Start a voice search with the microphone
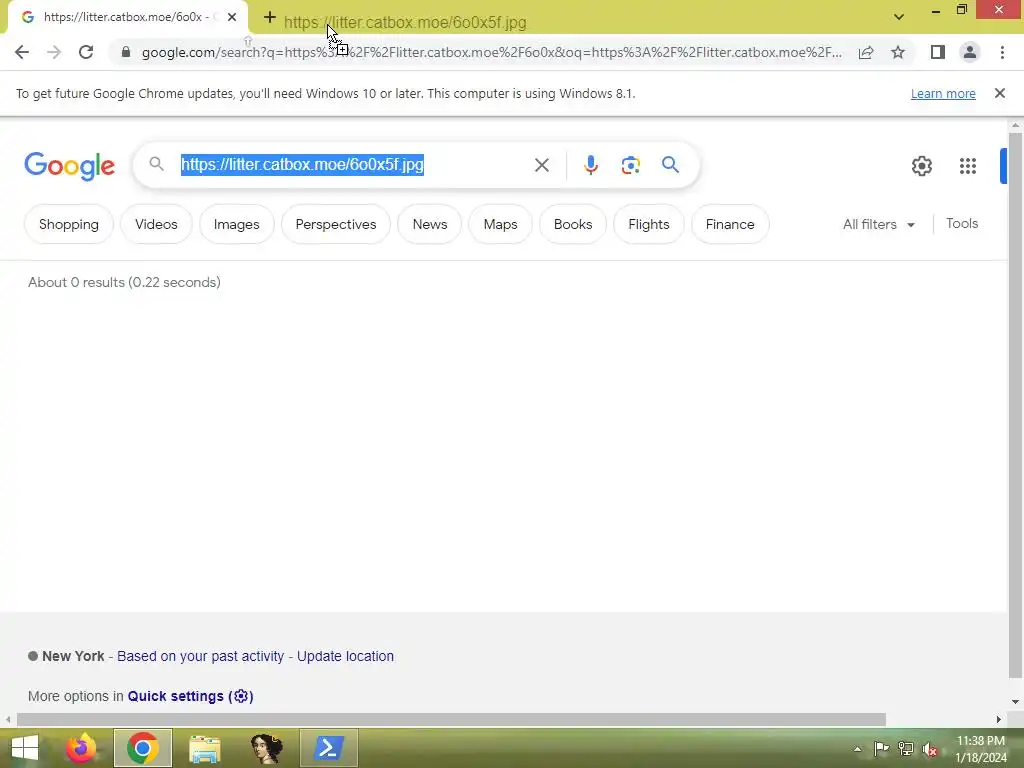Screen dimensions: 1024x768 point(590,165)
